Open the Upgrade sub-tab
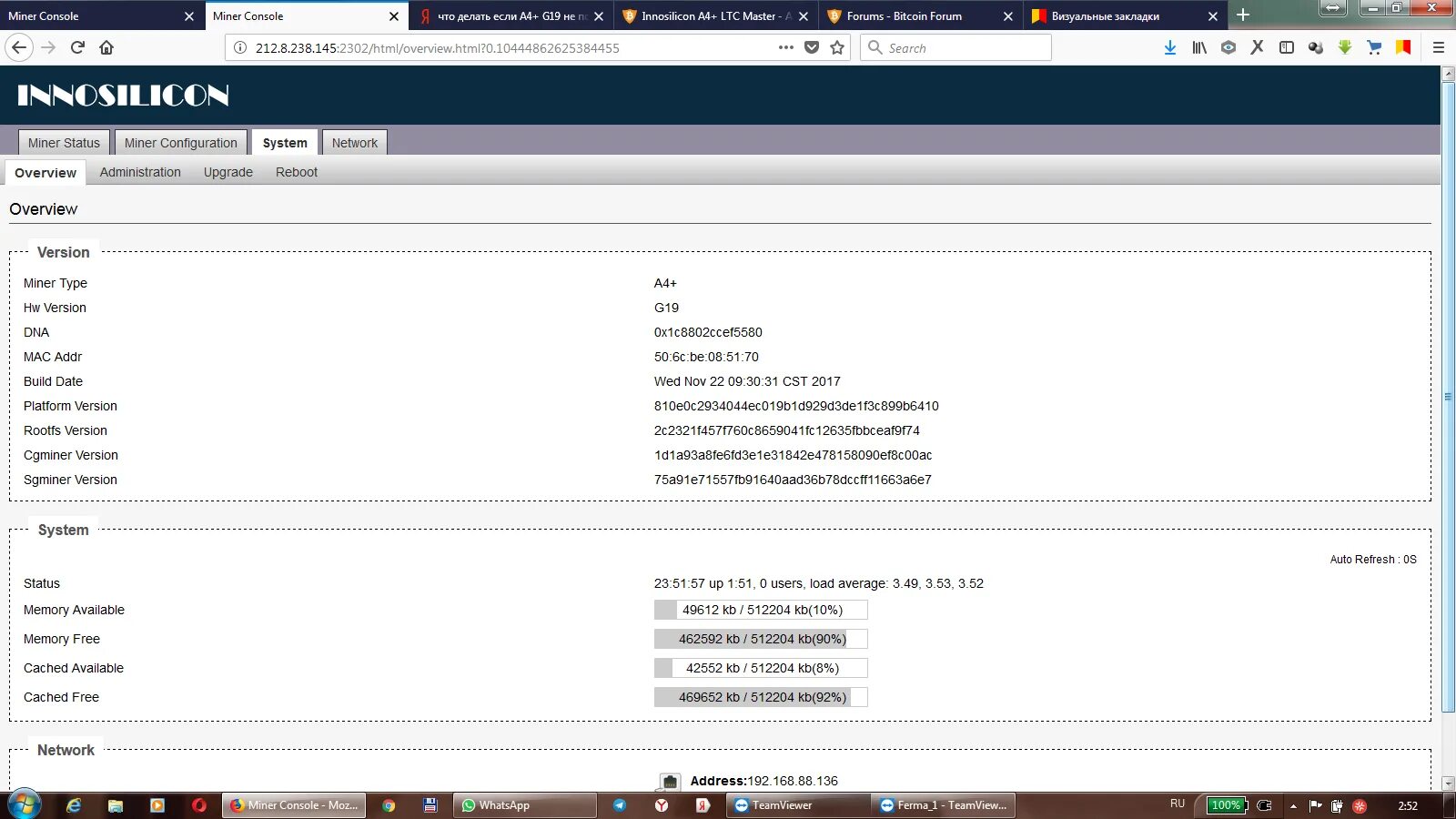Viewport: 1456px width, 819px height. tap(228, 172)
